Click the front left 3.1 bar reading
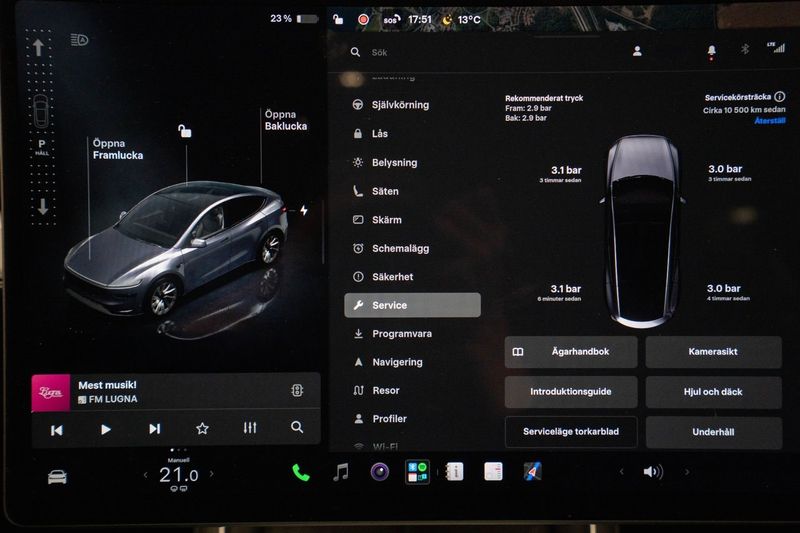This screenshot has width=800, height=533. [566, 170]
